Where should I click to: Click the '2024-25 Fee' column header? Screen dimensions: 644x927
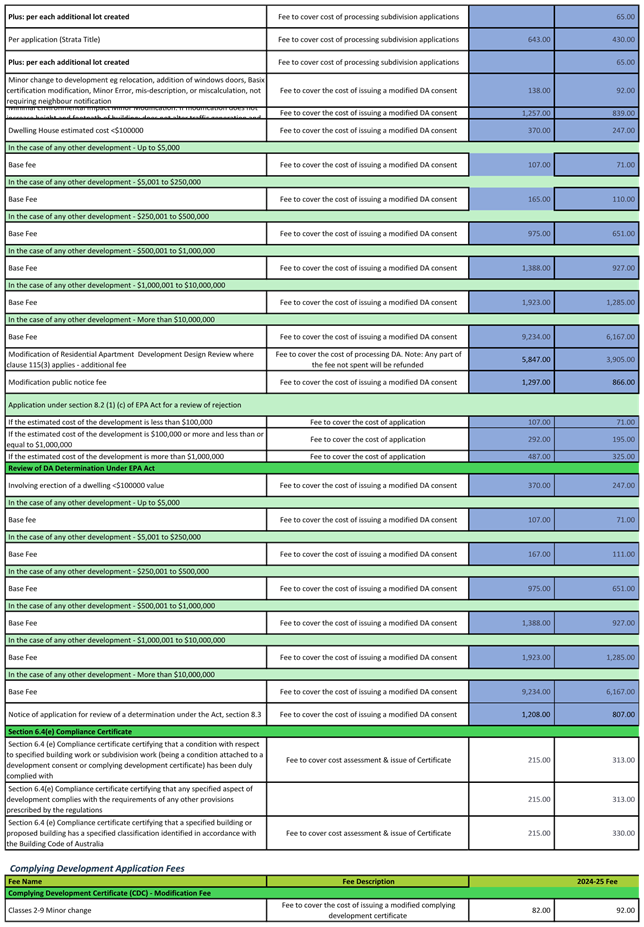(597, 881)
